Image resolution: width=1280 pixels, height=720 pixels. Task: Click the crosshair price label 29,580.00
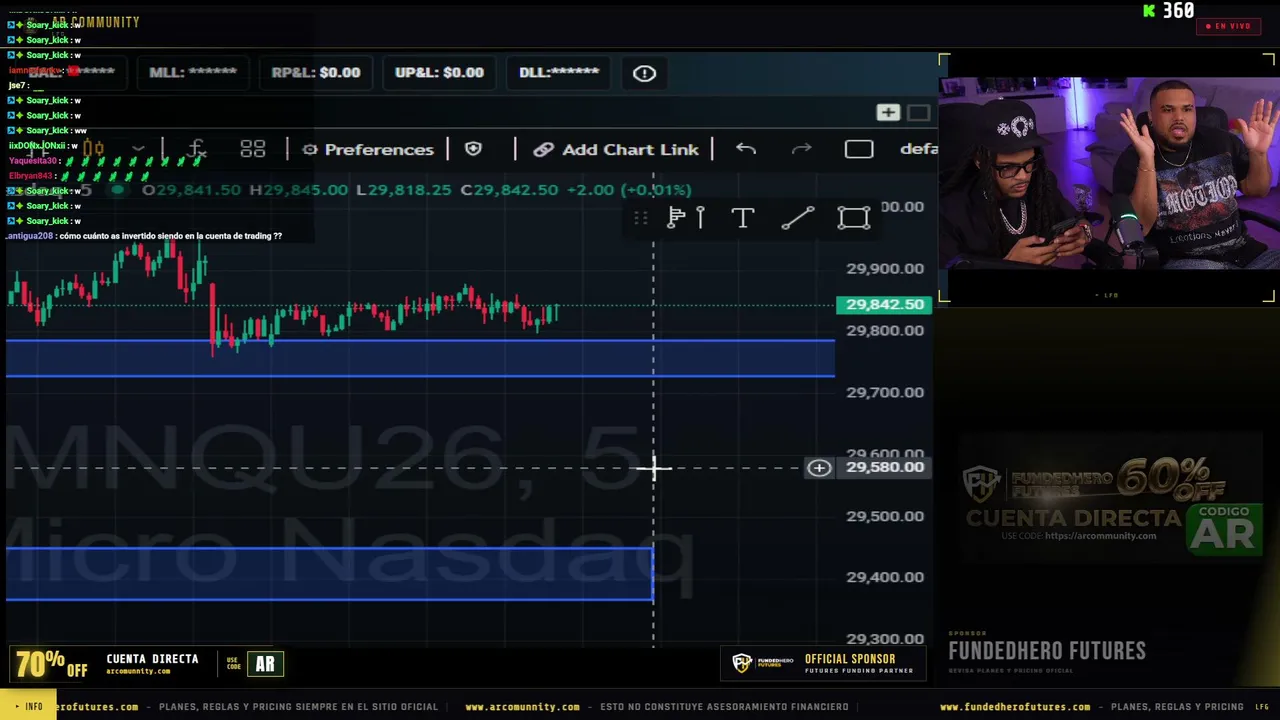885,467
